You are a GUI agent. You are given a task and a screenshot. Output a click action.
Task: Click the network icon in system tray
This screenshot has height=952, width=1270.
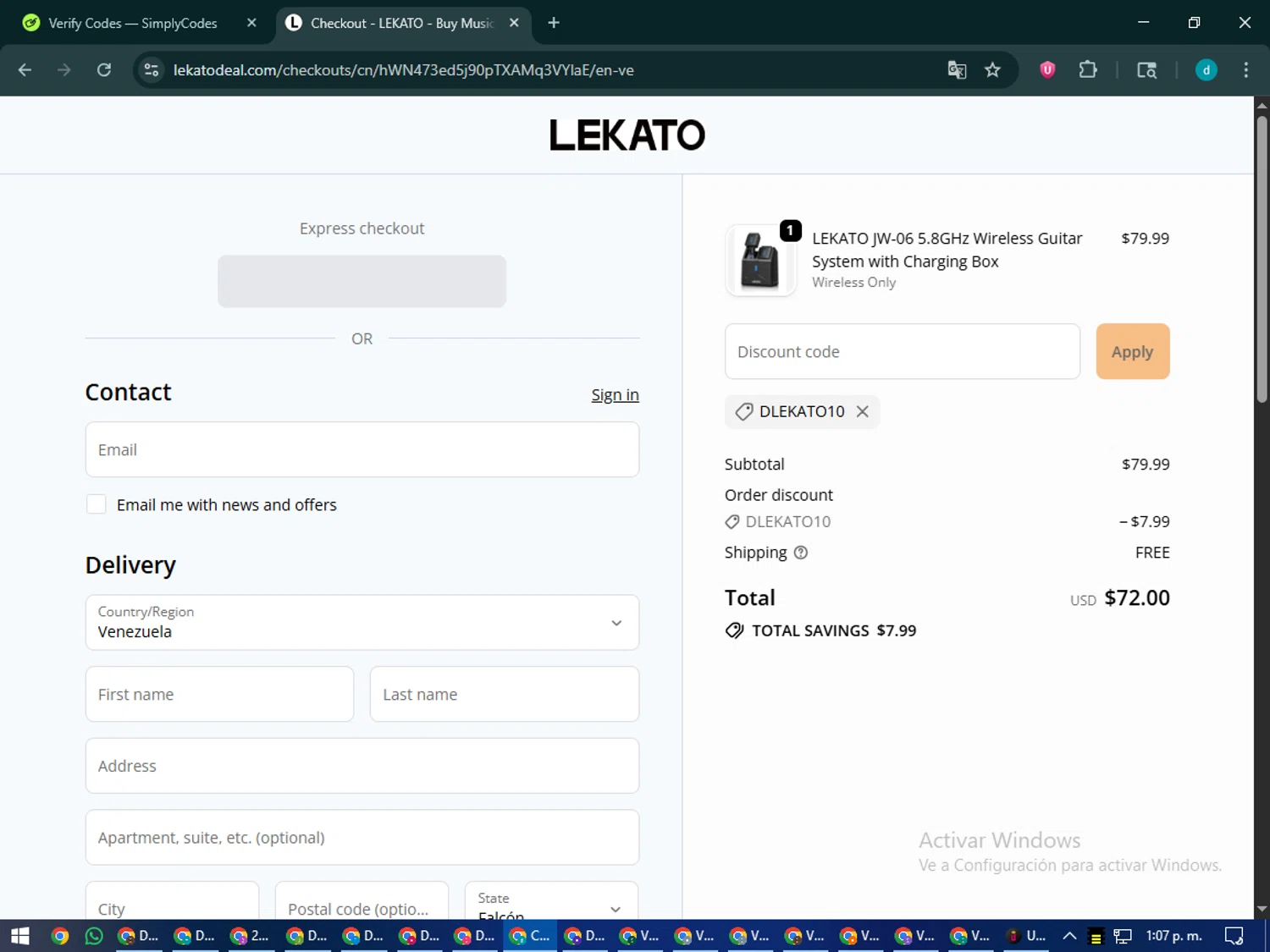tap(1123, 936)
